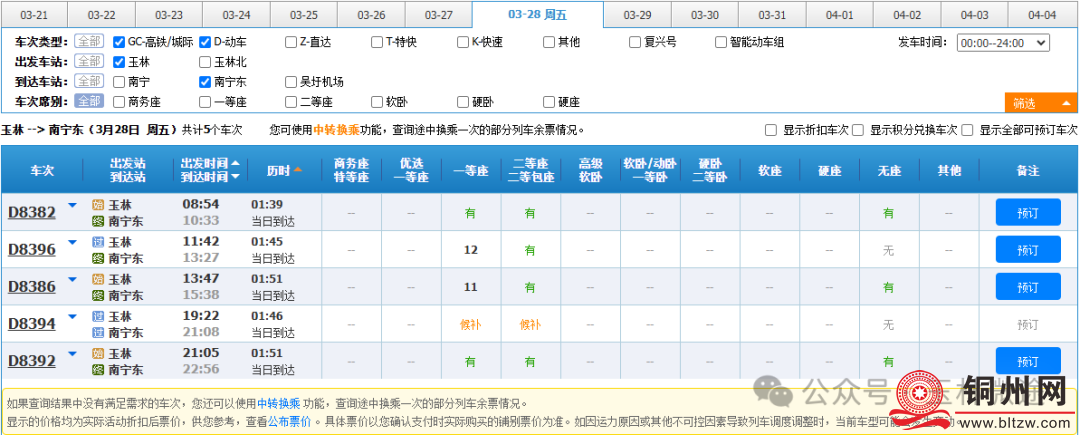This screenshot has height=435, width=1080.
Task: Click 全部 for 车次类型 row
Action: click(x=89, y=41)
